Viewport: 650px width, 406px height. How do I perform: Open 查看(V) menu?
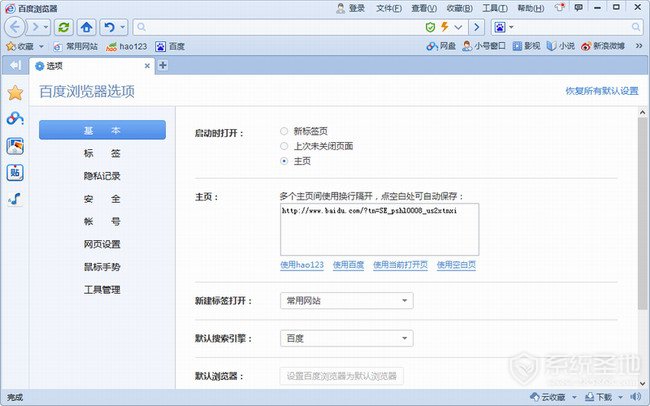tap(424, 8)
